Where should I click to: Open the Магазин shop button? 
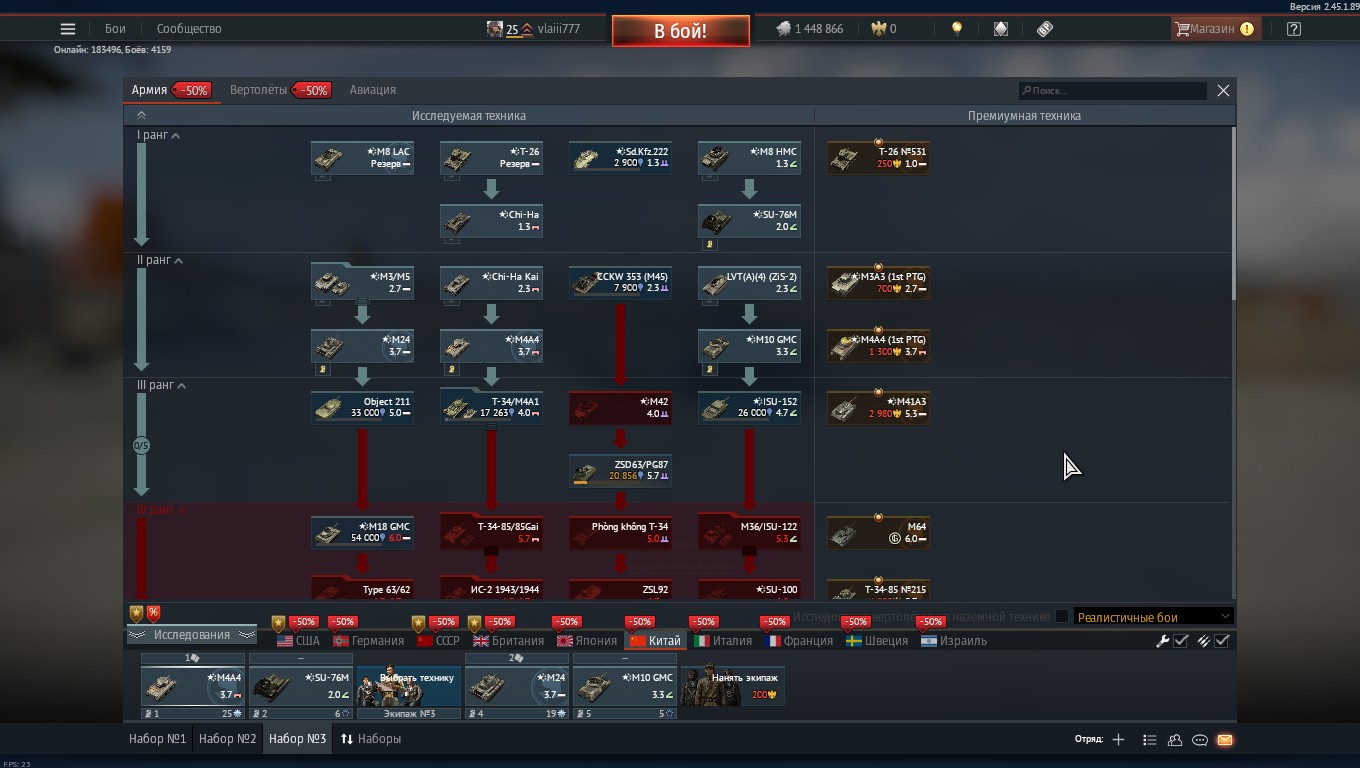pos(1215,29)
